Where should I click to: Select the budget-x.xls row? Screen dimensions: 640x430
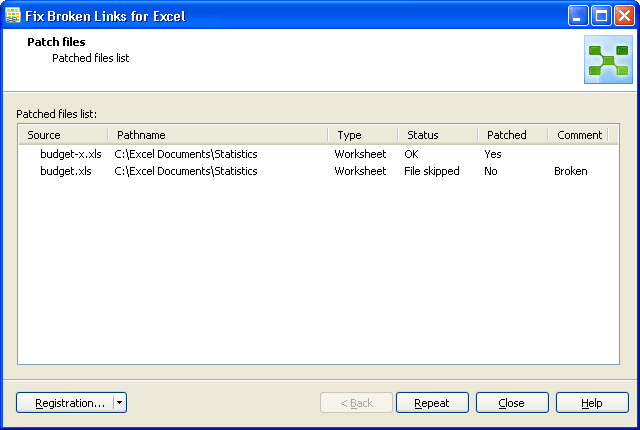pyautogui.click(x=318, y=154)
